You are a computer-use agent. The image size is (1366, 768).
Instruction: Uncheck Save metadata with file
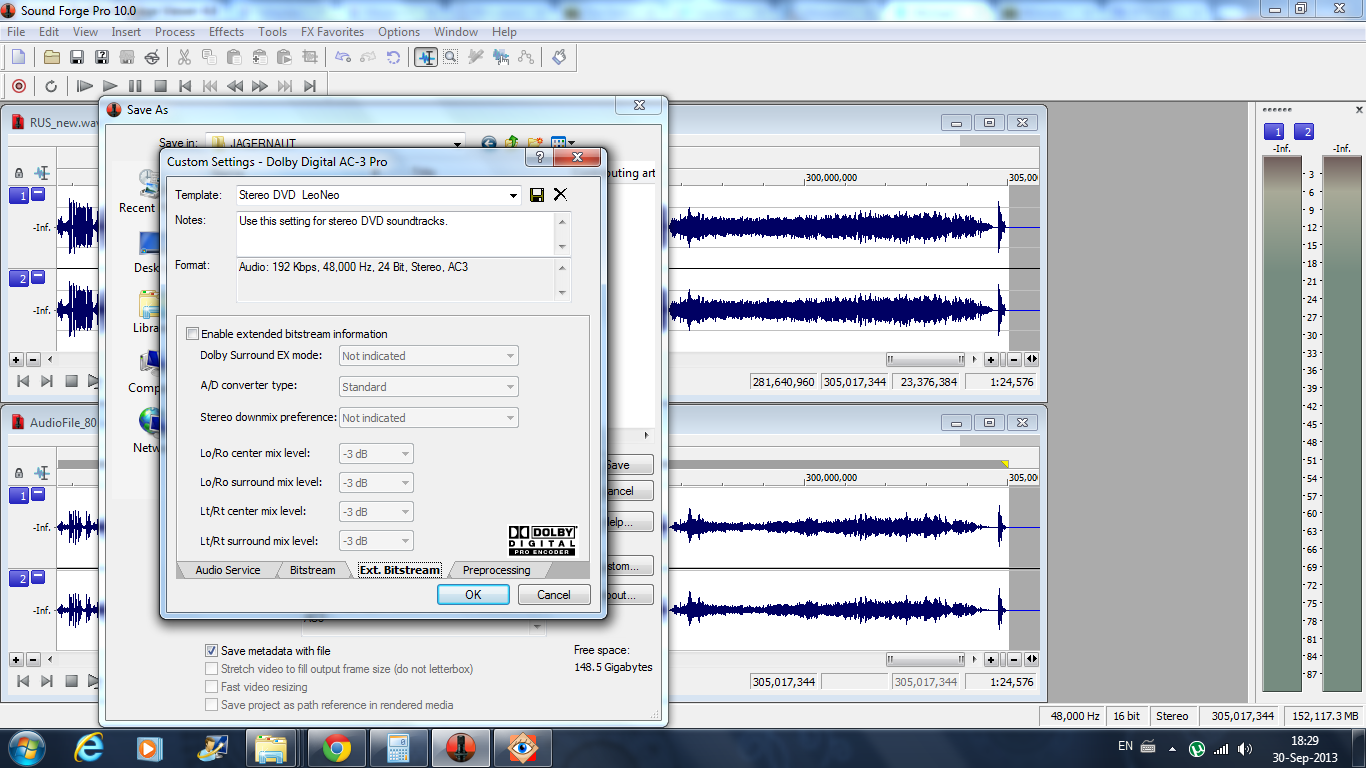pos(211,651)
